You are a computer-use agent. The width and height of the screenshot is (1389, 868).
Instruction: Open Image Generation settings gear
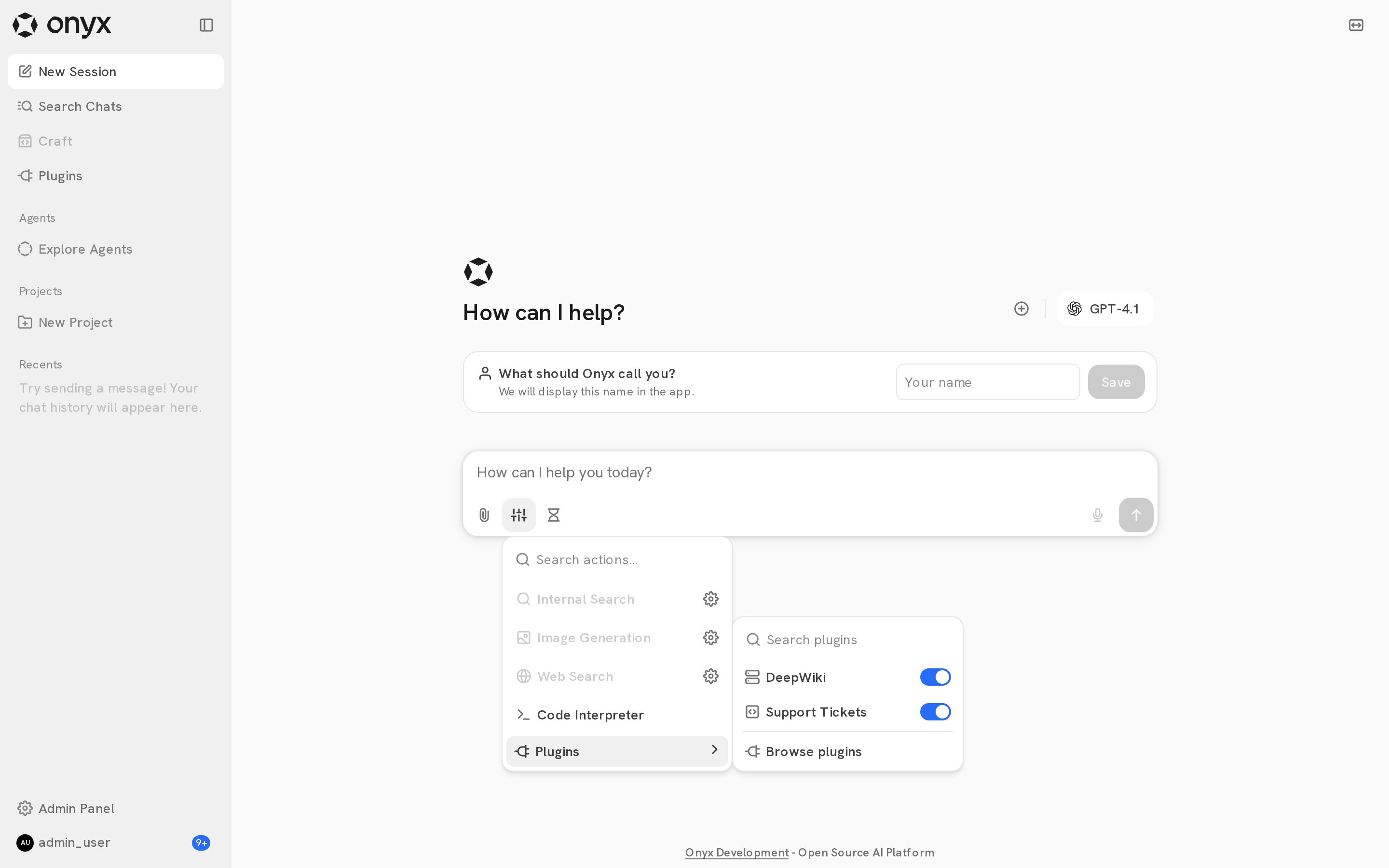coord(710,637)
